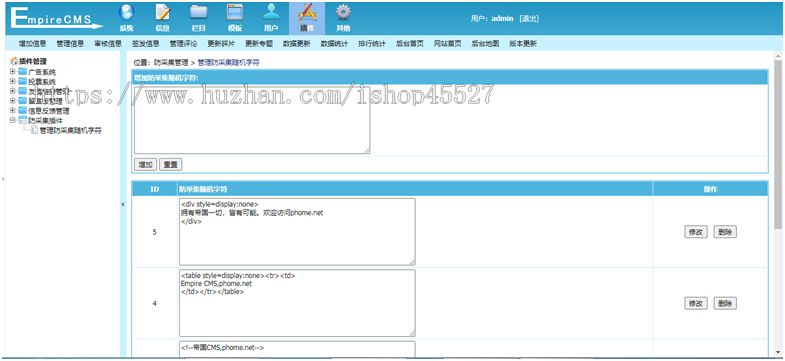Screen dimensions: 785x361
Task: Click the folder icon of 投票系统
Action: click(22, 81)
